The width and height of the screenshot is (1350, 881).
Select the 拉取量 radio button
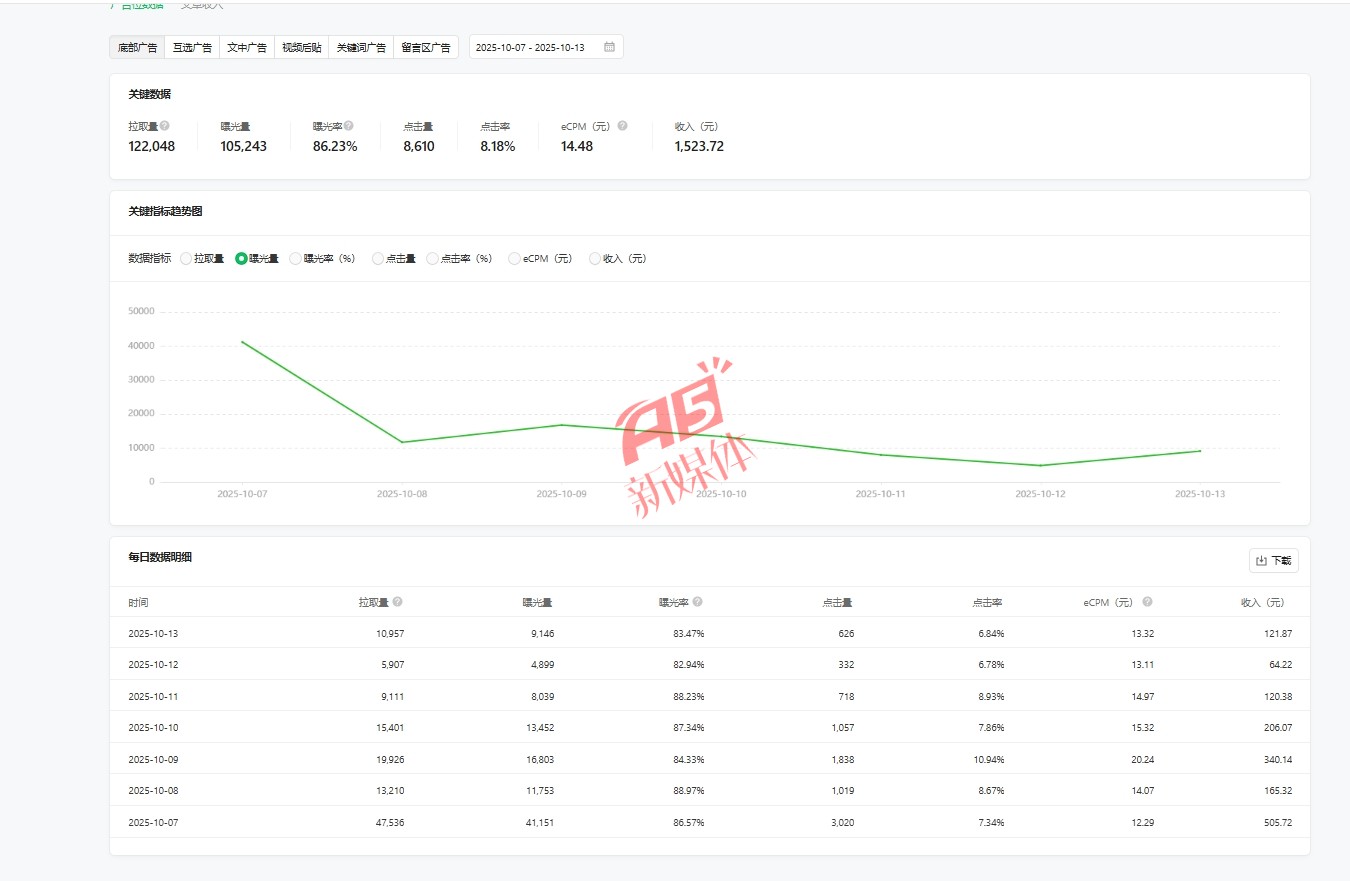click(186, 258)
